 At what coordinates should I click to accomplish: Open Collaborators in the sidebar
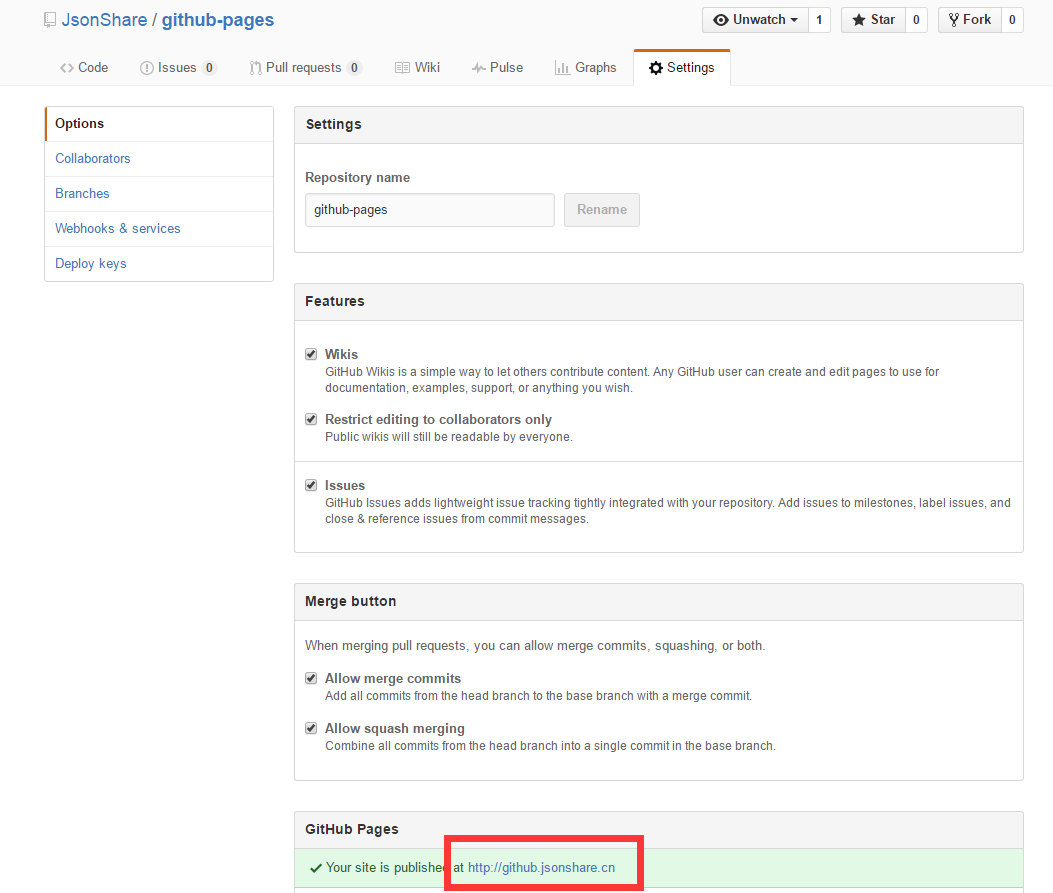159,158
